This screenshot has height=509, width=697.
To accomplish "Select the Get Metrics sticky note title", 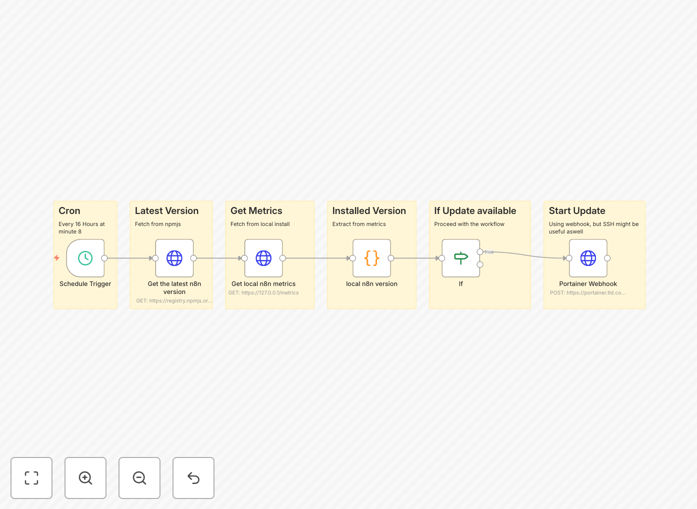I will [256, 211].
